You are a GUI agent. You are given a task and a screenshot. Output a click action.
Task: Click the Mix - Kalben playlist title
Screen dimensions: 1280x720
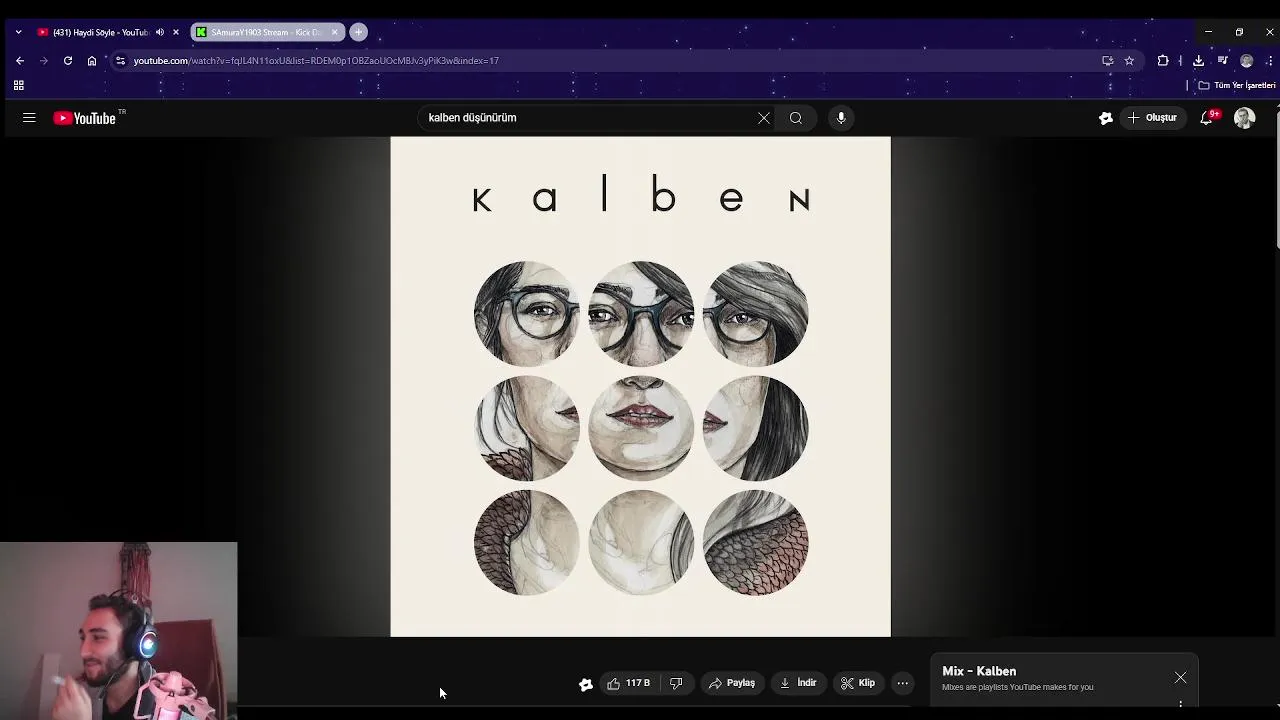[979, 671]
